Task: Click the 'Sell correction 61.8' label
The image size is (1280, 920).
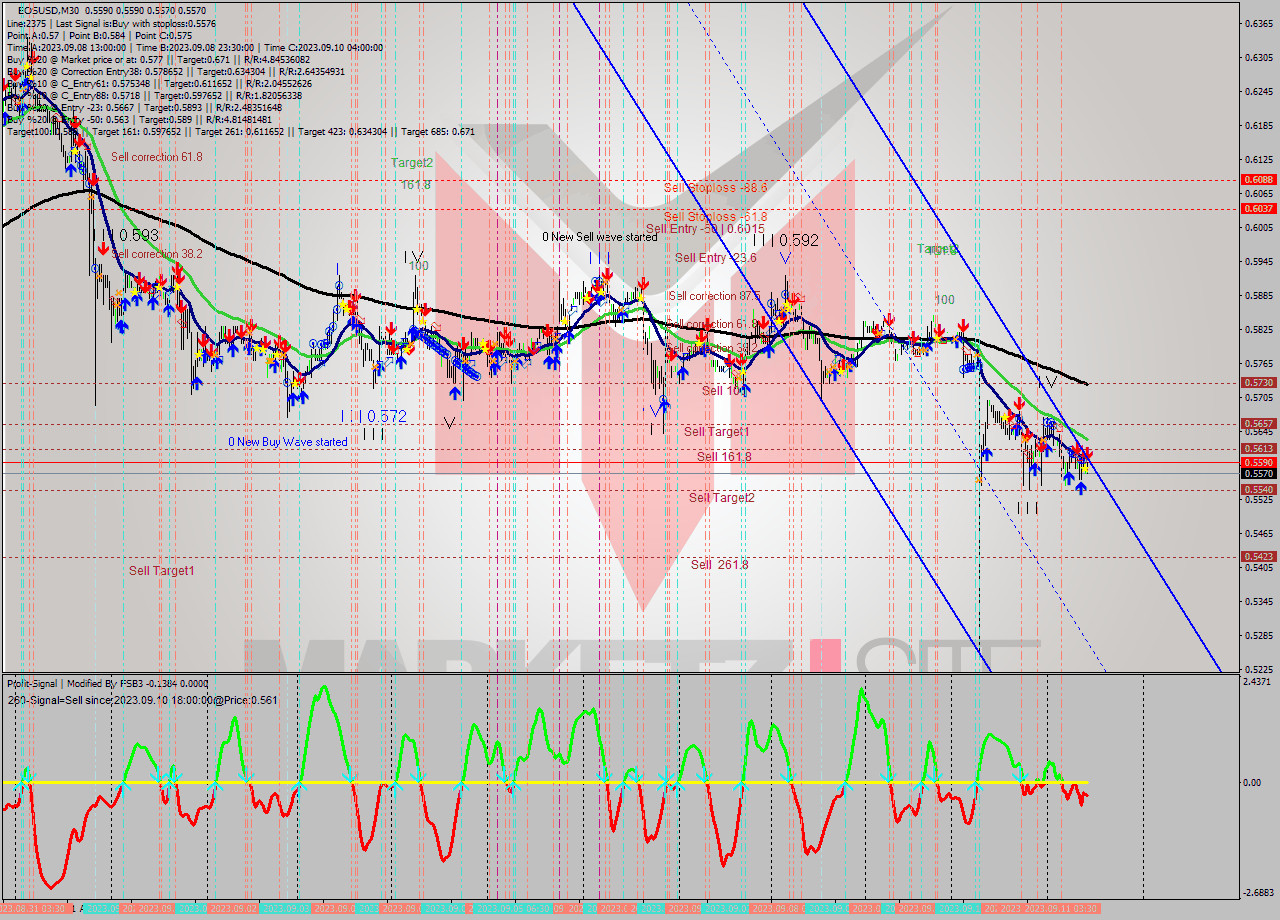Action: tap(156, 157)
